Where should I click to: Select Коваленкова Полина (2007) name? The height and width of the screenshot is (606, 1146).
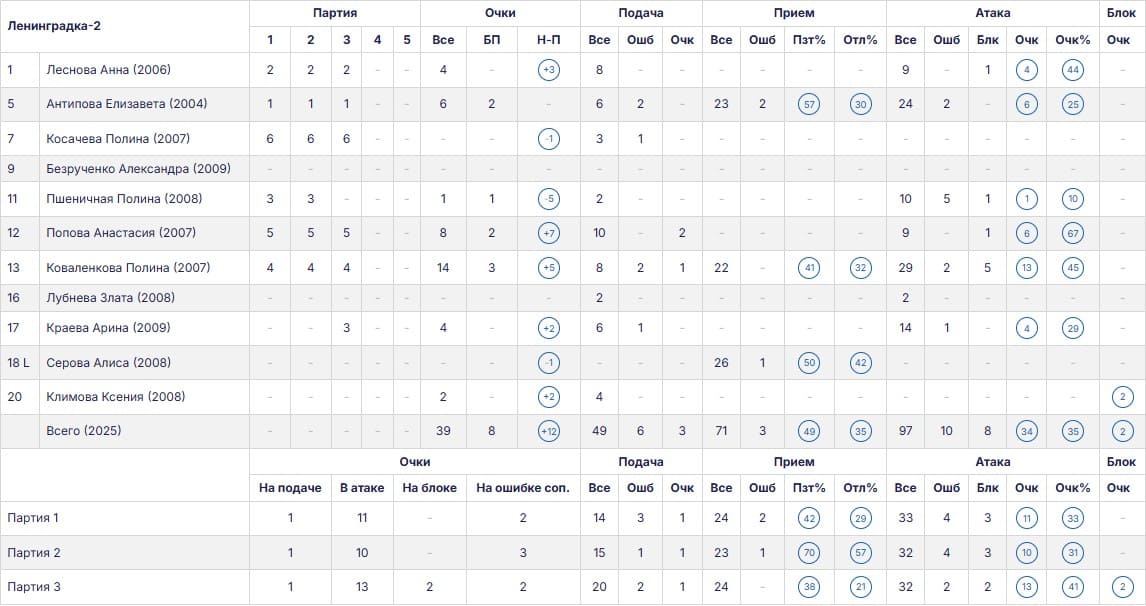tap(128, 268)
